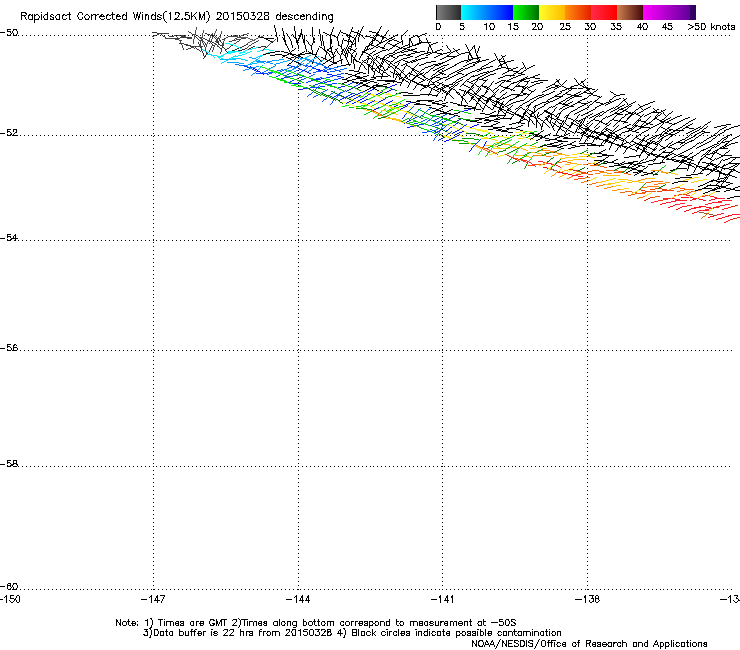Click the '25' knots legend label

tap(565, 27)
